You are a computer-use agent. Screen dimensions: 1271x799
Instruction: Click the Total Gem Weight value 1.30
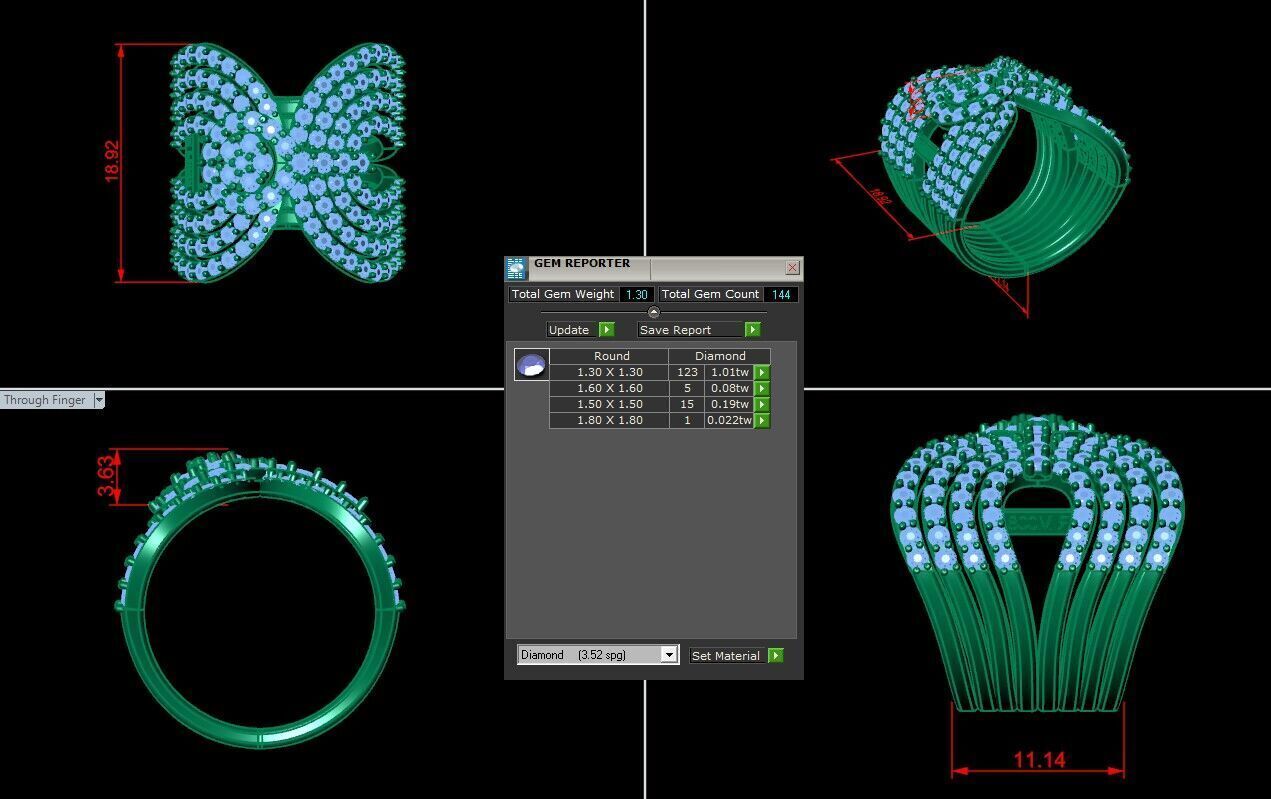coord(637,294)
